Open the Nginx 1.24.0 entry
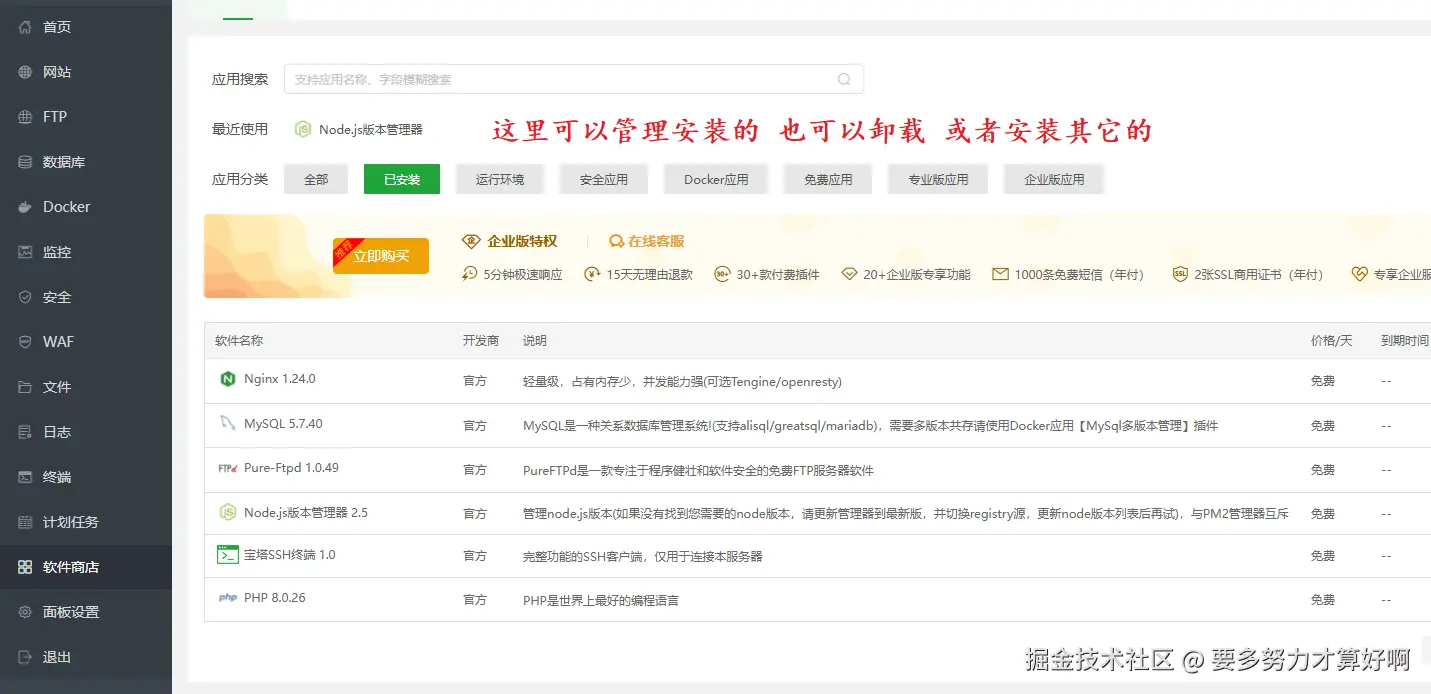1431x694 pixels. (280, 379)
